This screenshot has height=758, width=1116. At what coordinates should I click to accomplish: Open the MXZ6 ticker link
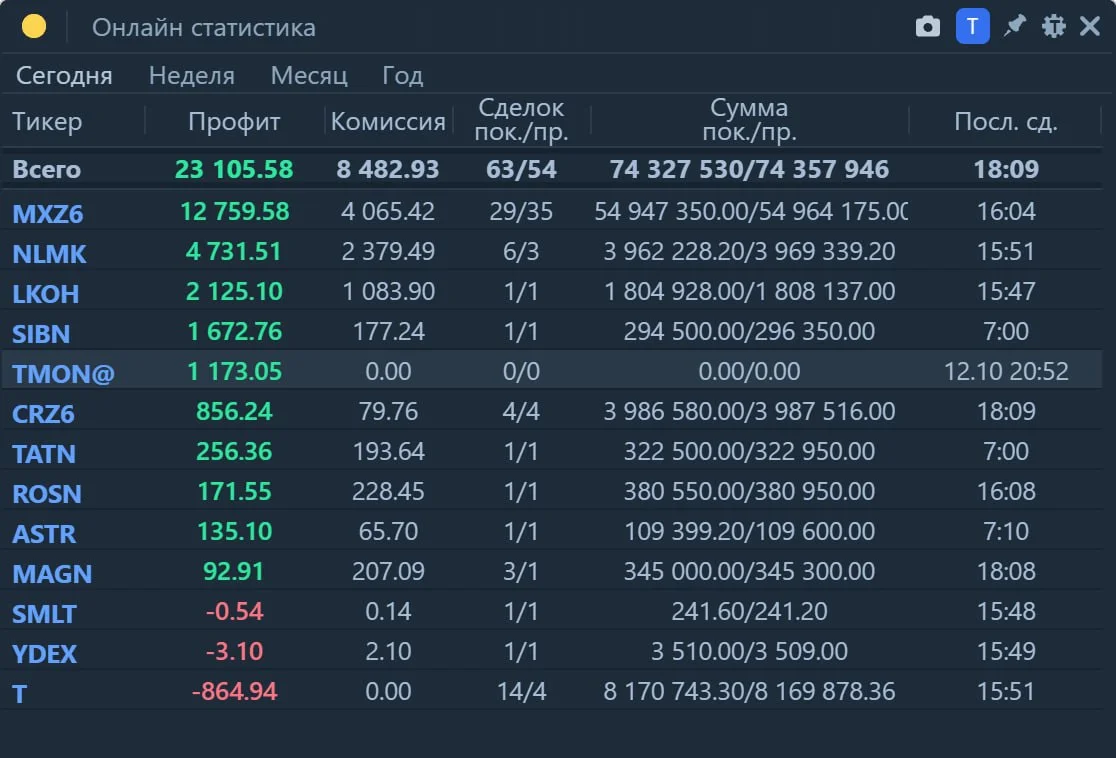coord(48,214)
